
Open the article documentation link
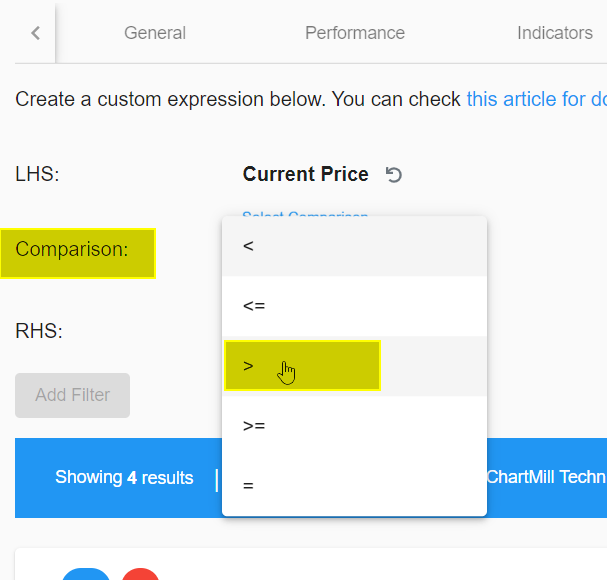click(x=537, y=99)
